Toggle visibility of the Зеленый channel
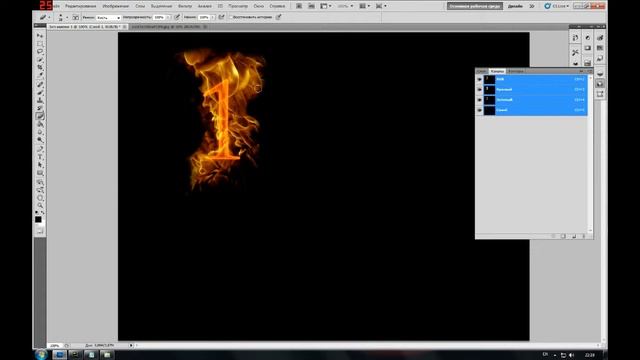This screenshot has width=640, height=360. pyautogui.click(x=480, y=100)
